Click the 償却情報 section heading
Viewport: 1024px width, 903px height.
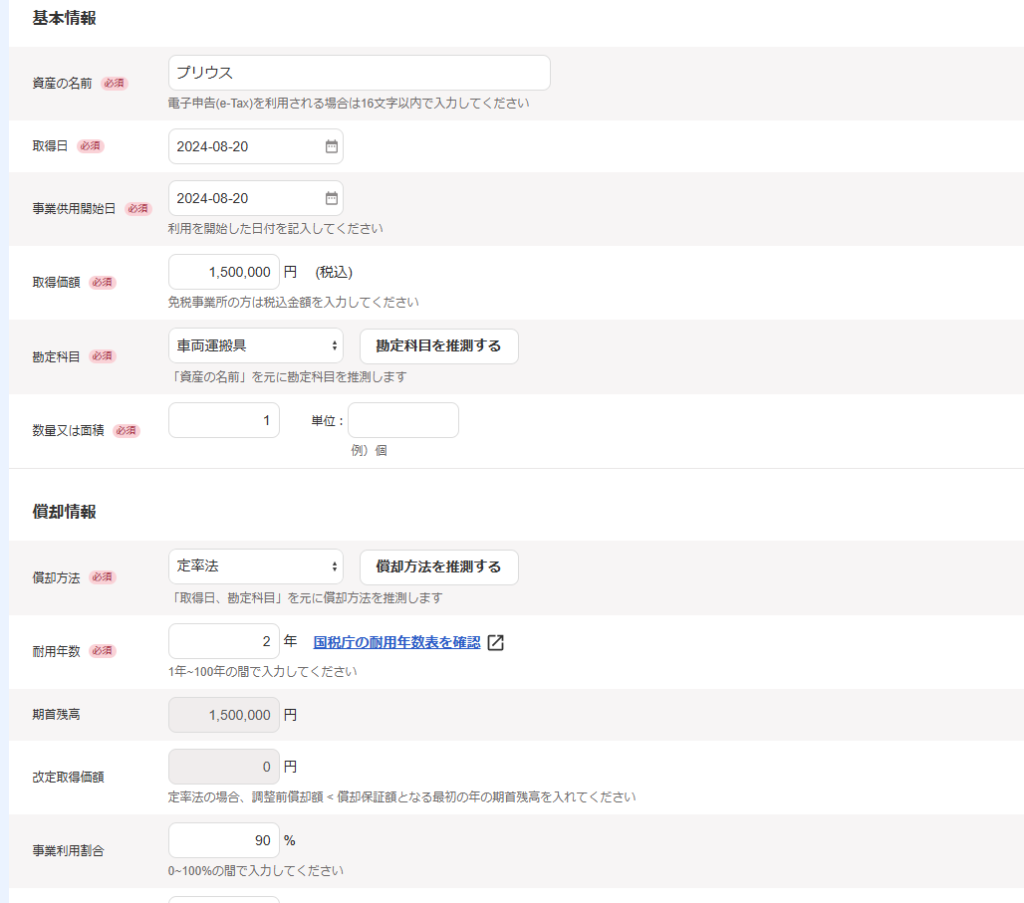[64, 512]
